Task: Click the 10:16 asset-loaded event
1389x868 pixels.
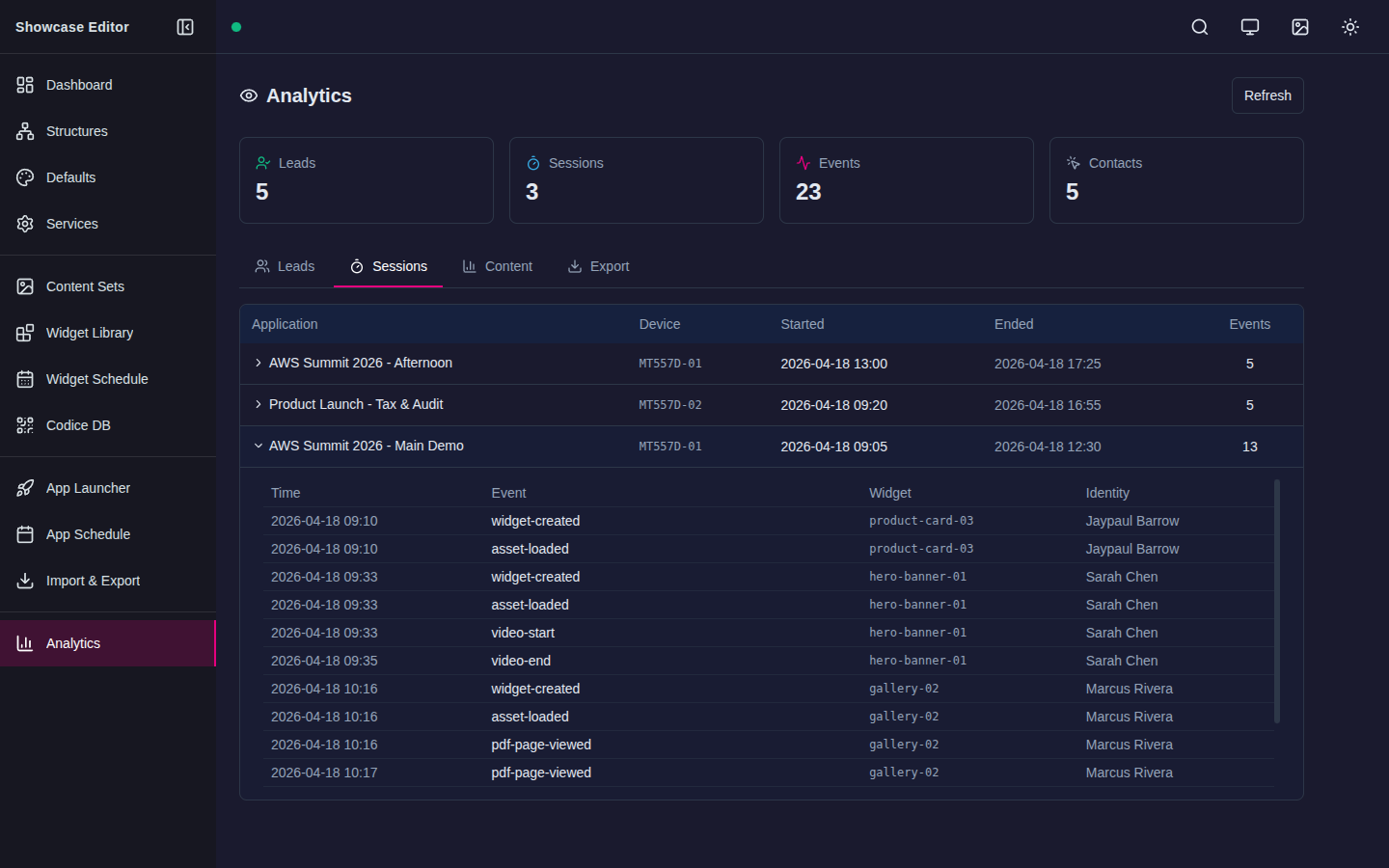Action: pos(768,717)
